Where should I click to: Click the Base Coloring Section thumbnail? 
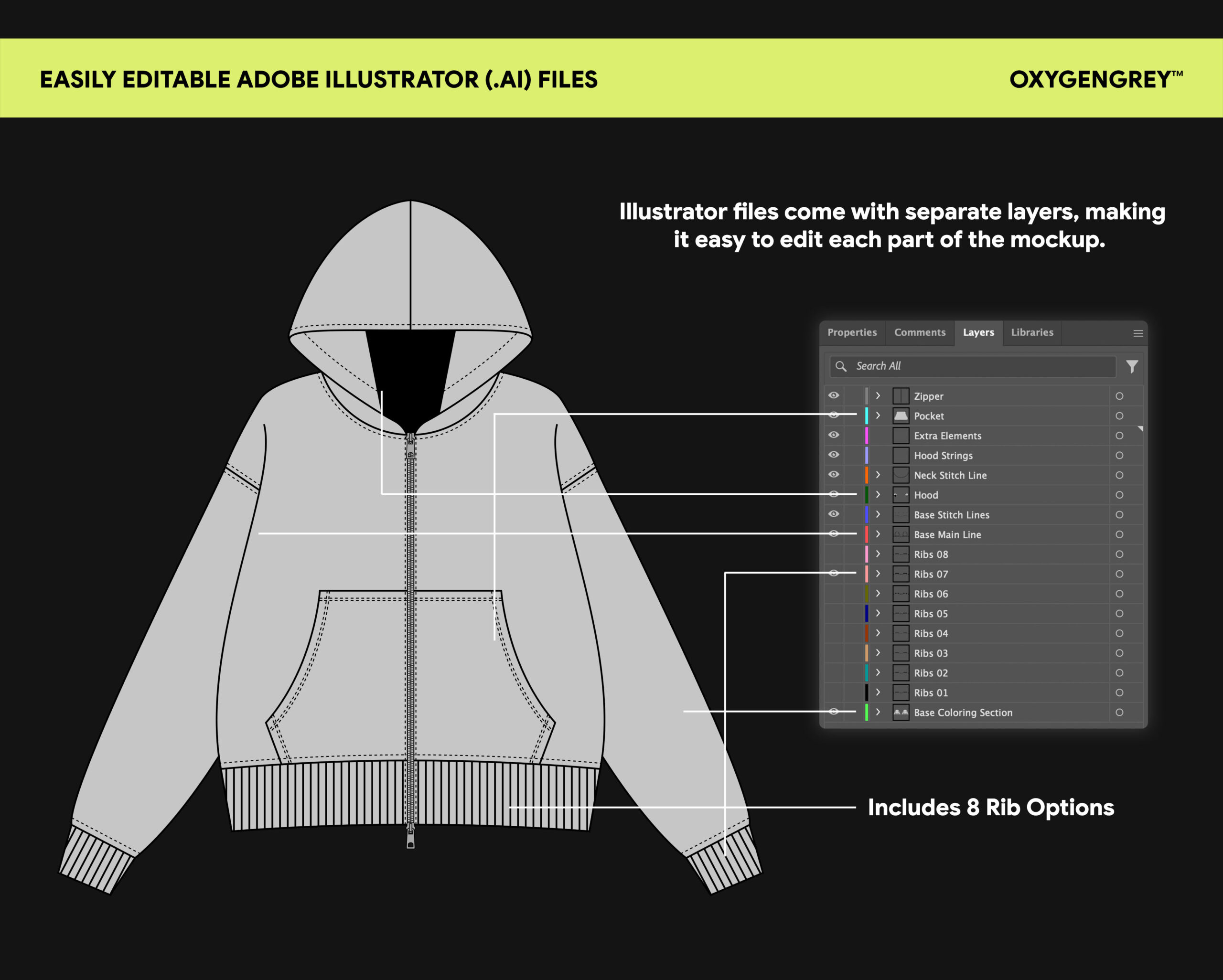coord(901,713)
